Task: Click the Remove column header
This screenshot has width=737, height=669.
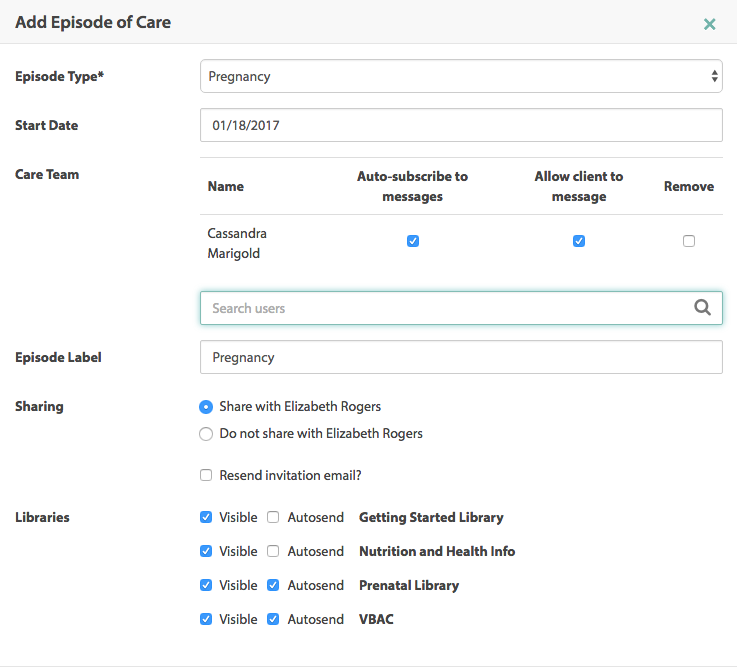Action: coord(689,186)
